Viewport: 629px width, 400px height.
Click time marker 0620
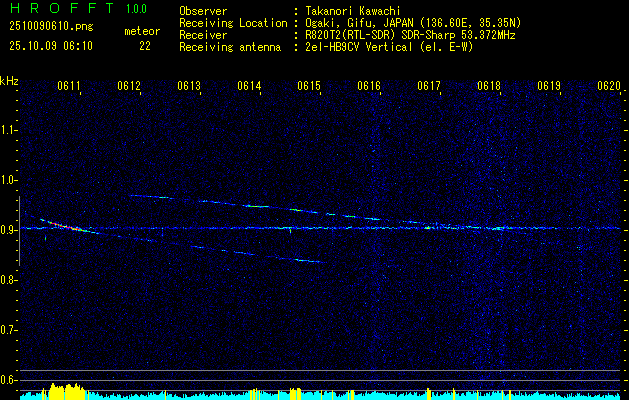coord(609,86)
